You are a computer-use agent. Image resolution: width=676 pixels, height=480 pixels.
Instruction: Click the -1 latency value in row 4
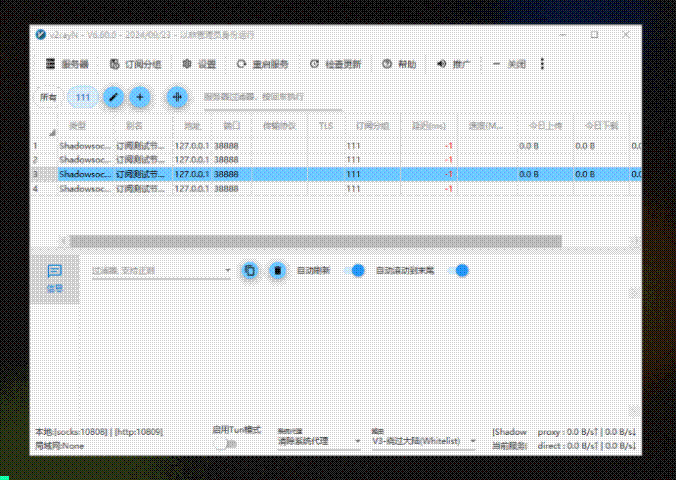[449, 188]
